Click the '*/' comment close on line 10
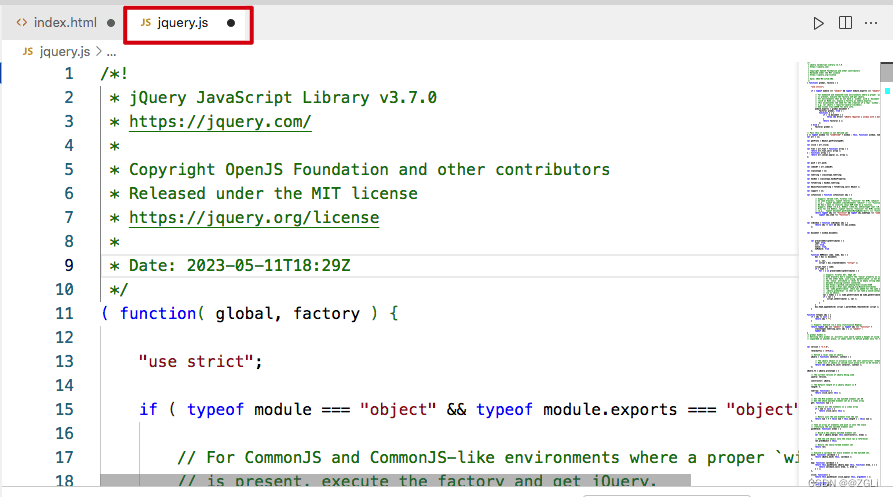This screenshot has width=893, height=497. 119,290
